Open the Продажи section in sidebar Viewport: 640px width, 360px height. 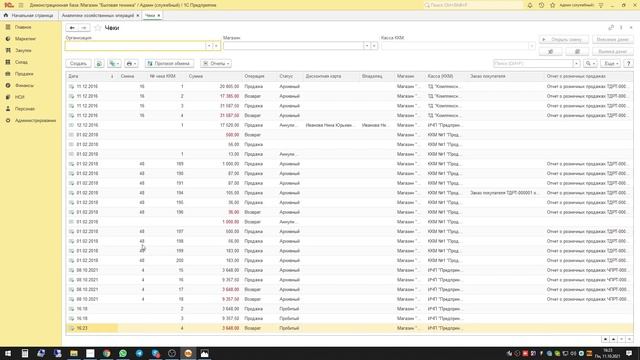24,74
